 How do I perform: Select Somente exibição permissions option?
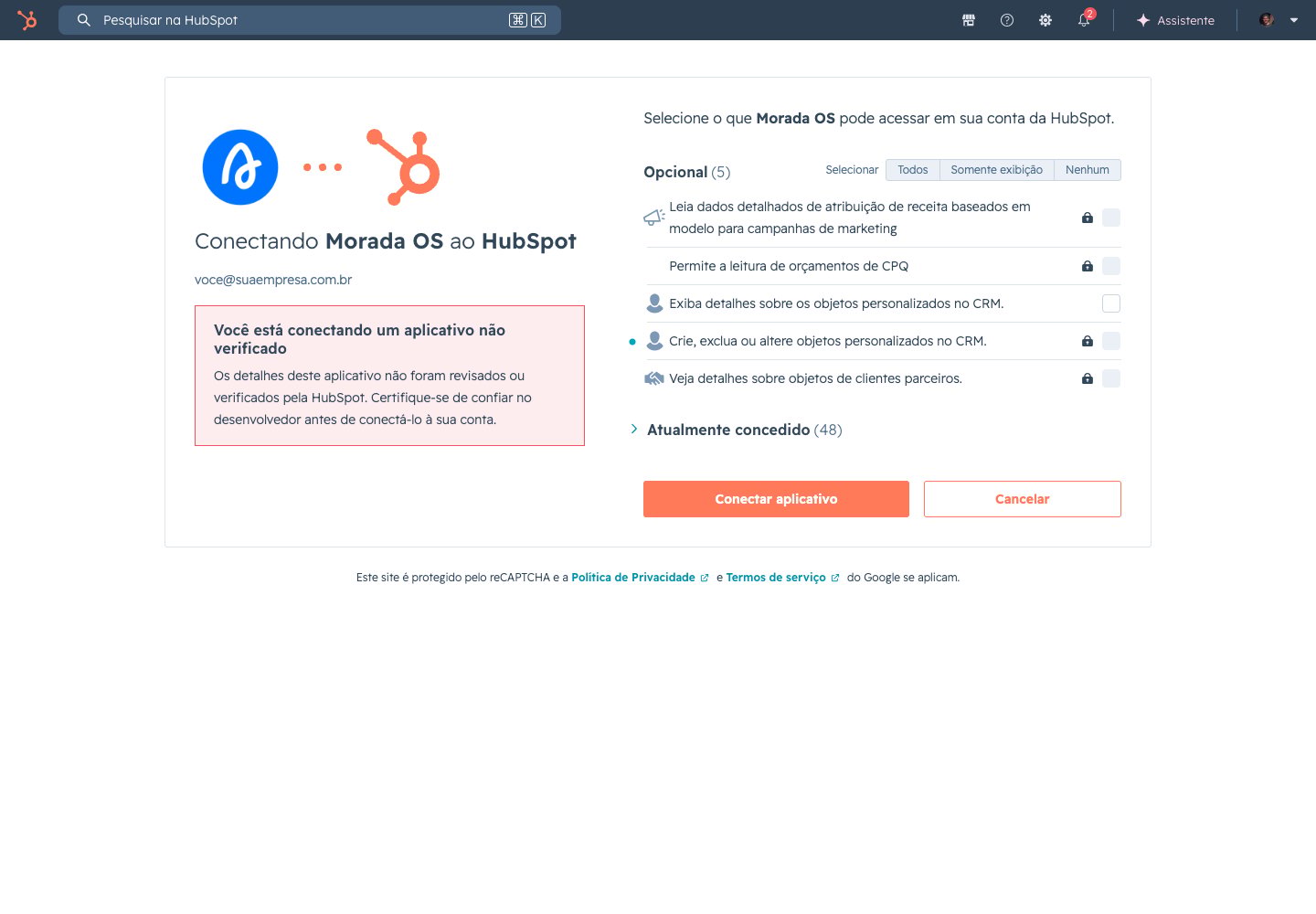pos(997,170)
